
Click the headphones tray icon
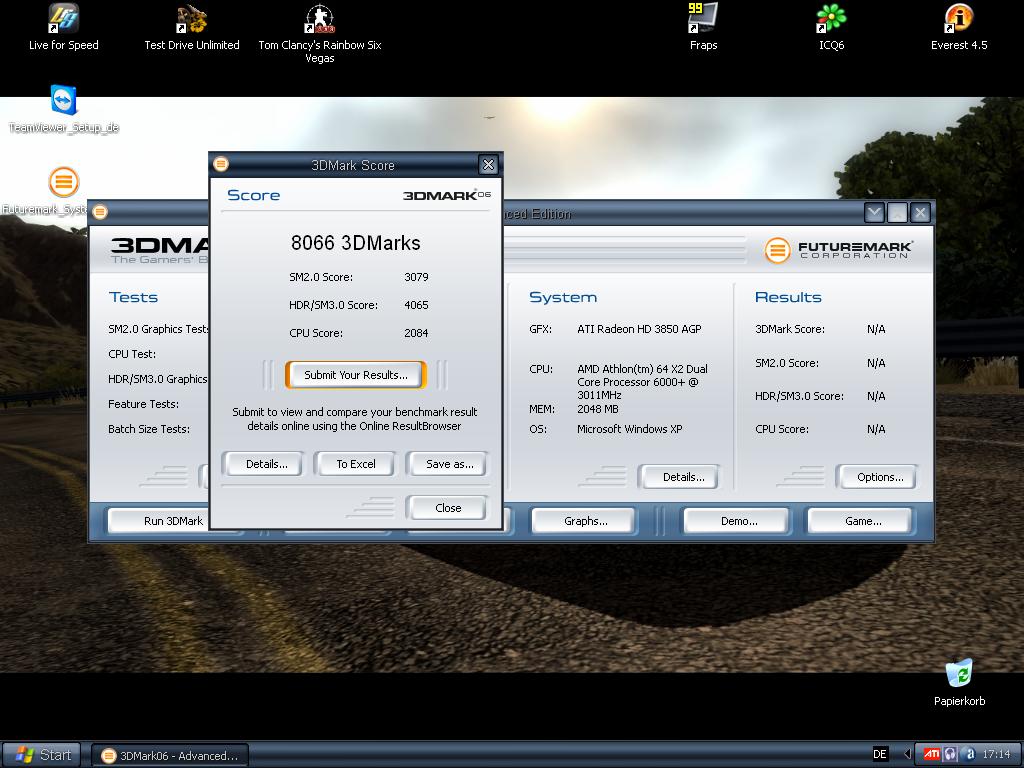950,754
